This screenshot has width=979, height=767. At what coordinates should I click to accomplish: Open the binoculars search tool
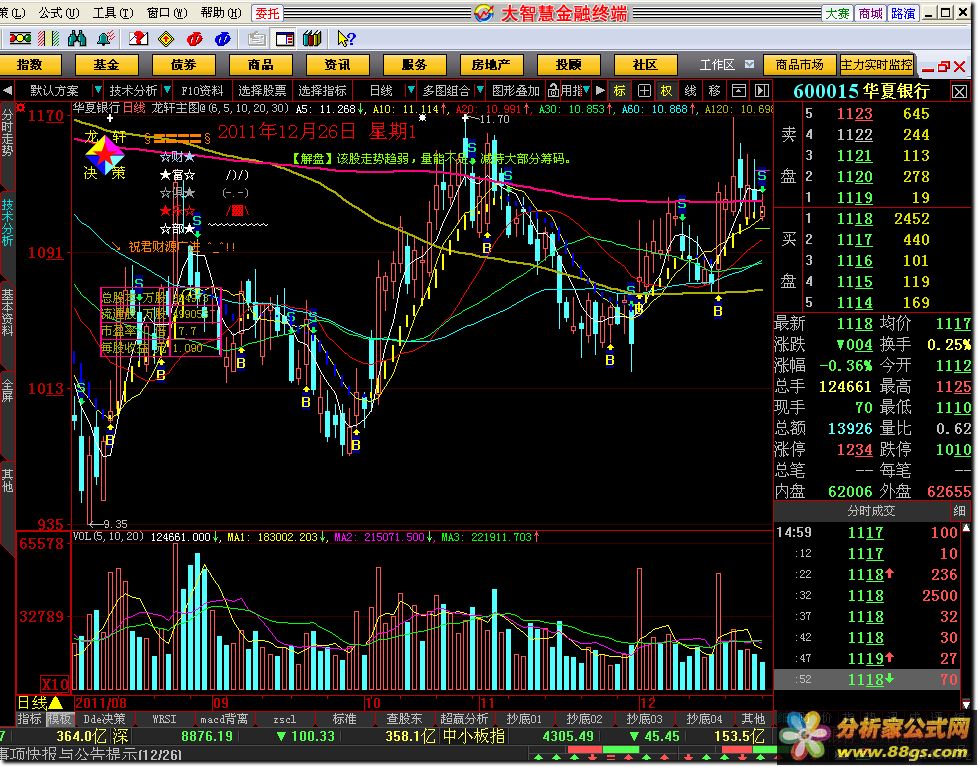point(77,39)
